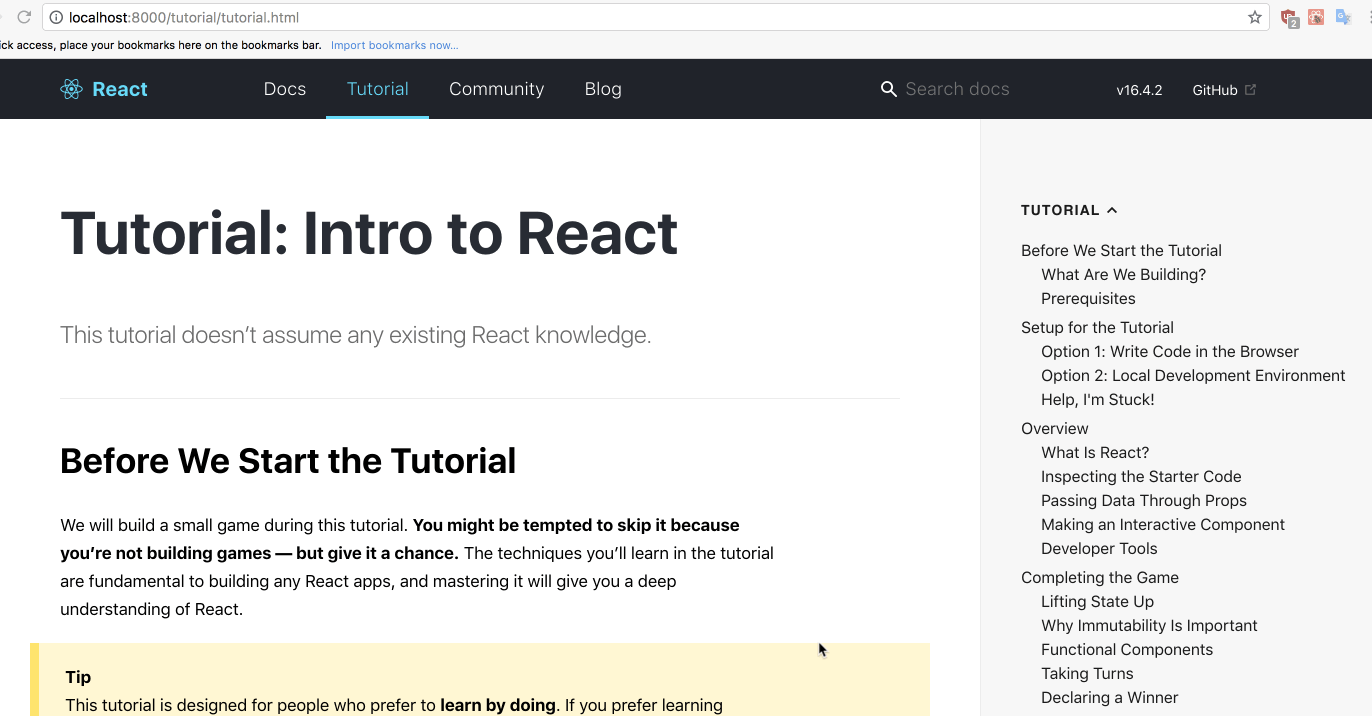The image size is (1372, 716).
Task: Open the red shield extension icon
Action: 1290,18
